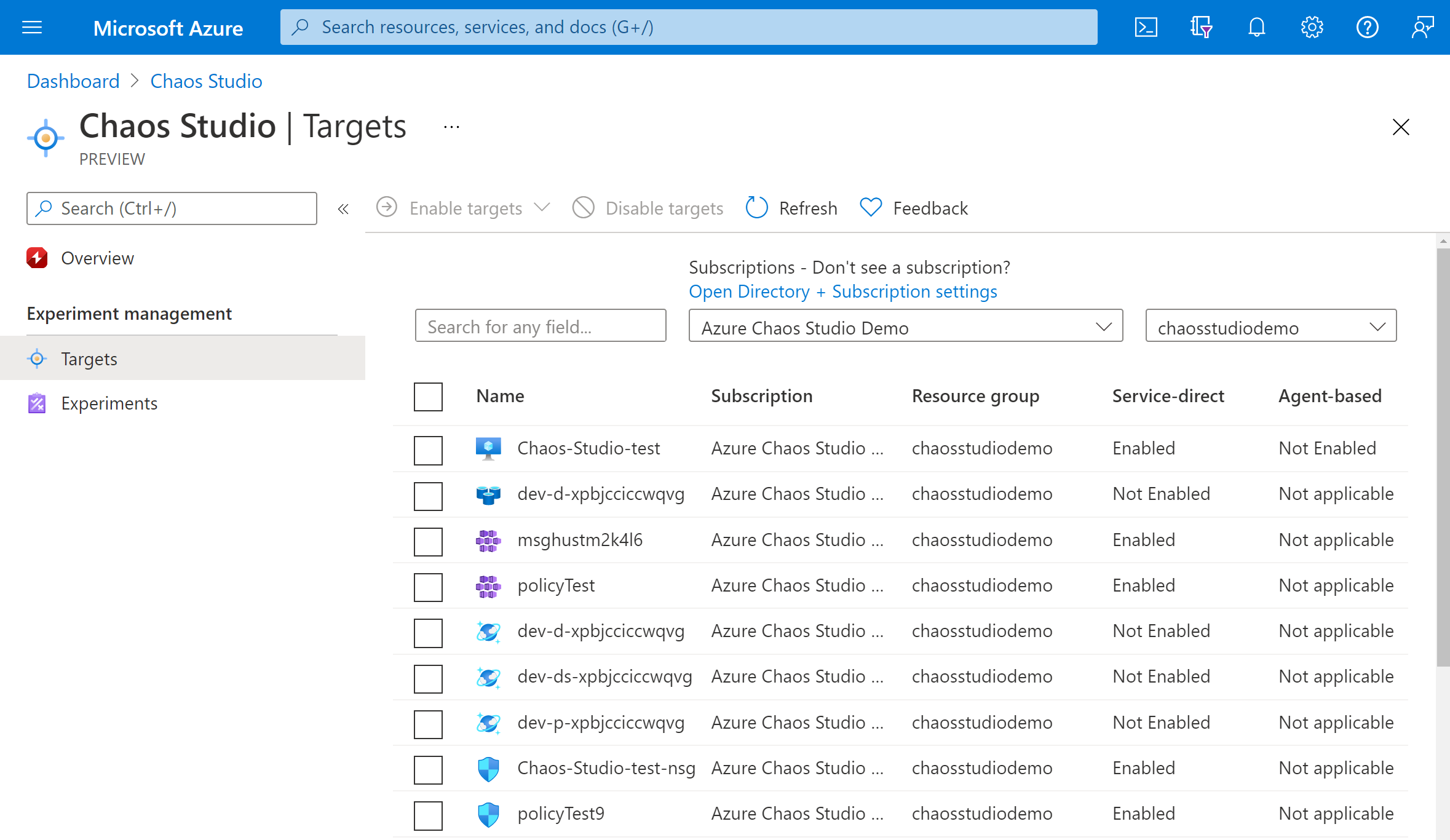Click the Refresh icon
The height and width of the screenshot is (840, 1450).
coord(756,208)
